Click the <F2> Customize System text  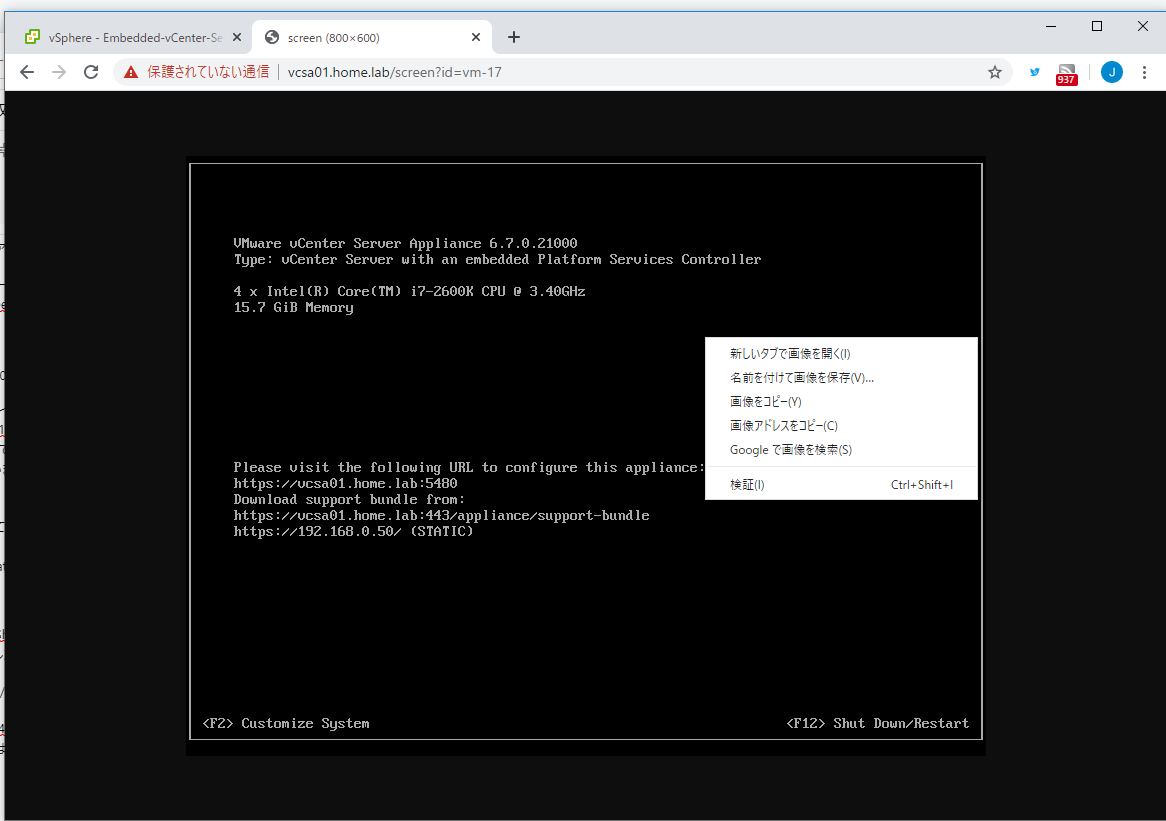tap(286, 724)
